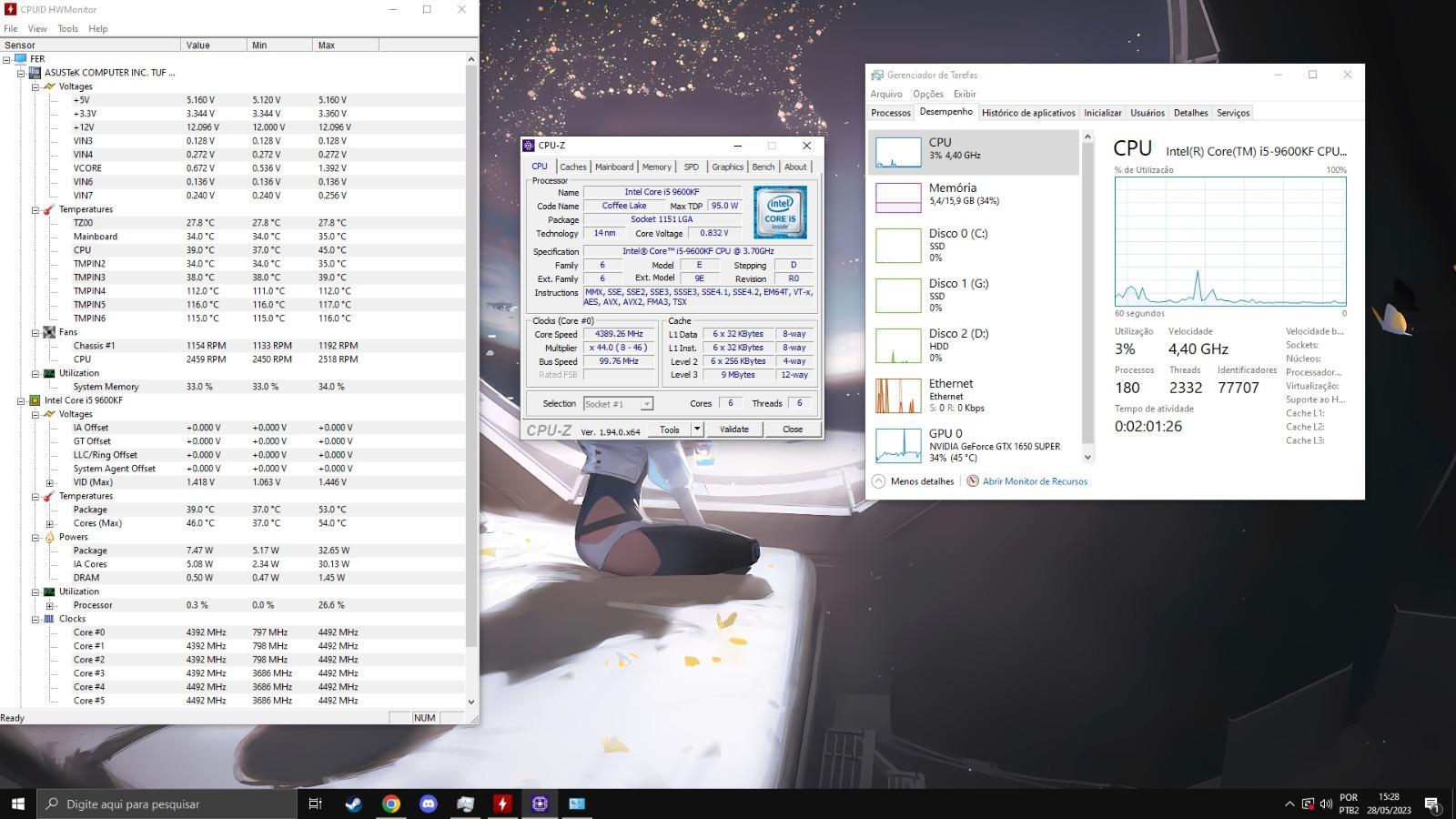Collapse the Clocks tree node
The height and width of the screenshot is (819, 1456).
pos(35,619)
